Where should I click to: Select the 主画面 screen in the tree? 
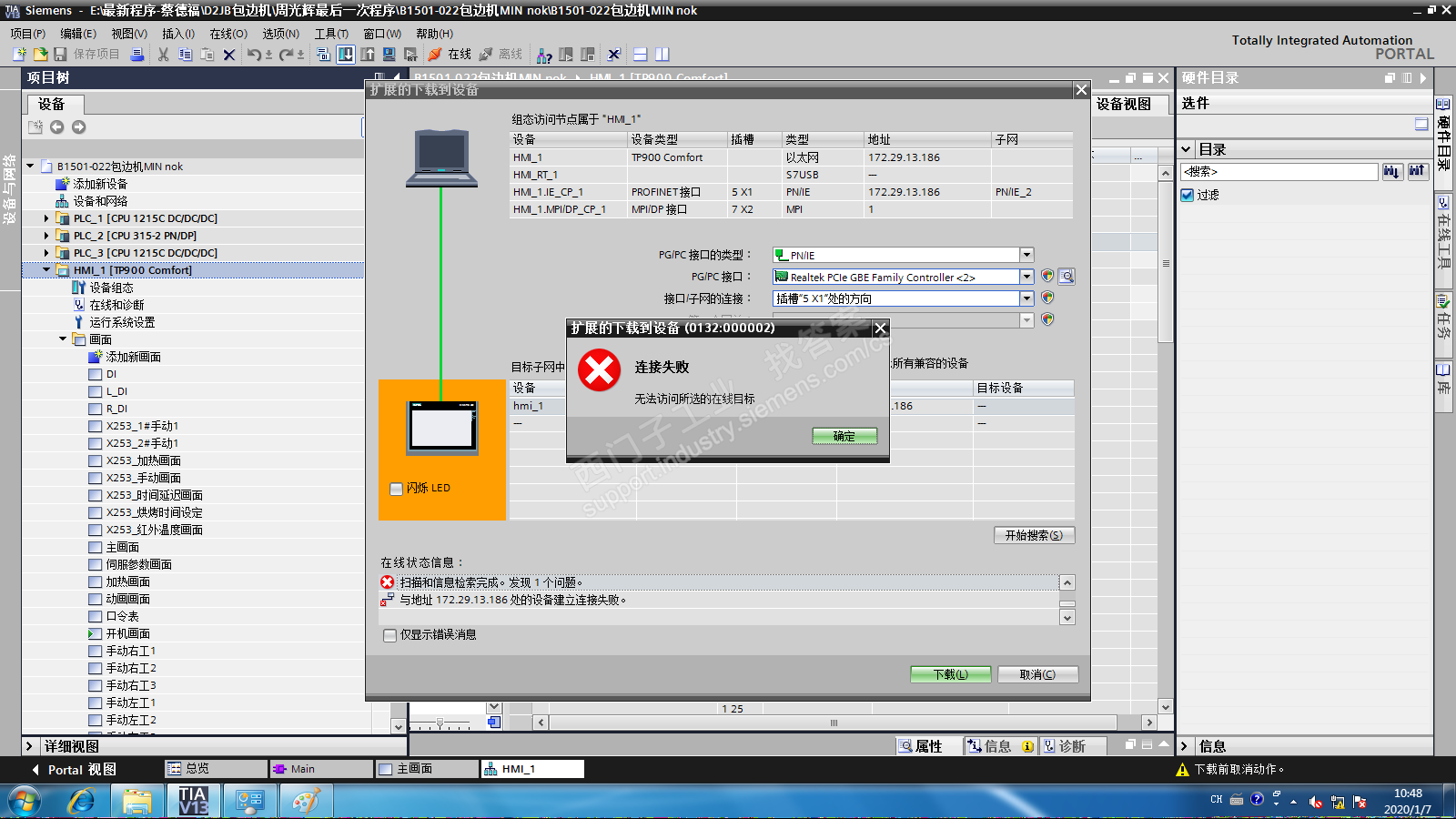123,547
